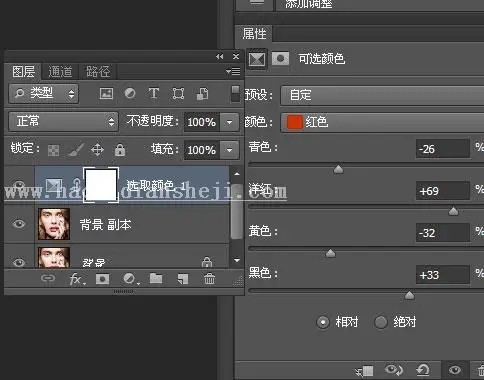Click the 黑色 black value field

[x=443, y=275]
